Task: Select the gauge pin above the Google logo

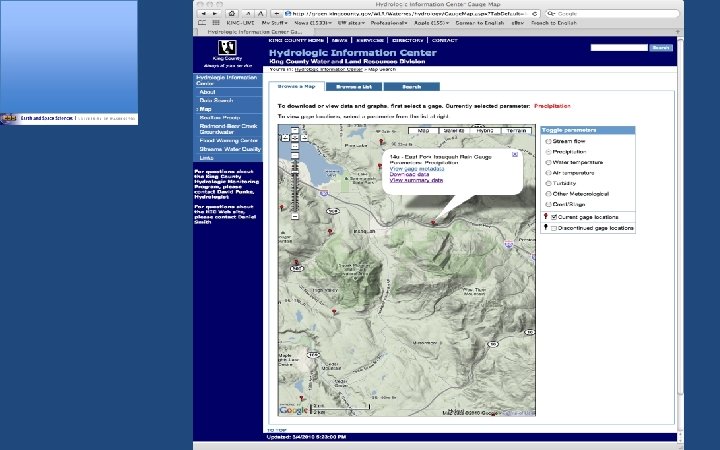Action: [302, 399]
